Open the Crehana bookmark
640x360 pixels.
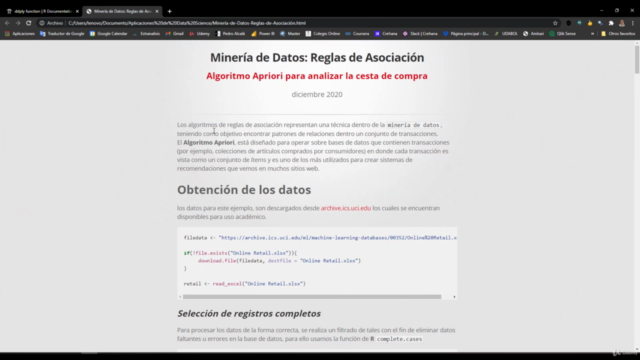386,34
